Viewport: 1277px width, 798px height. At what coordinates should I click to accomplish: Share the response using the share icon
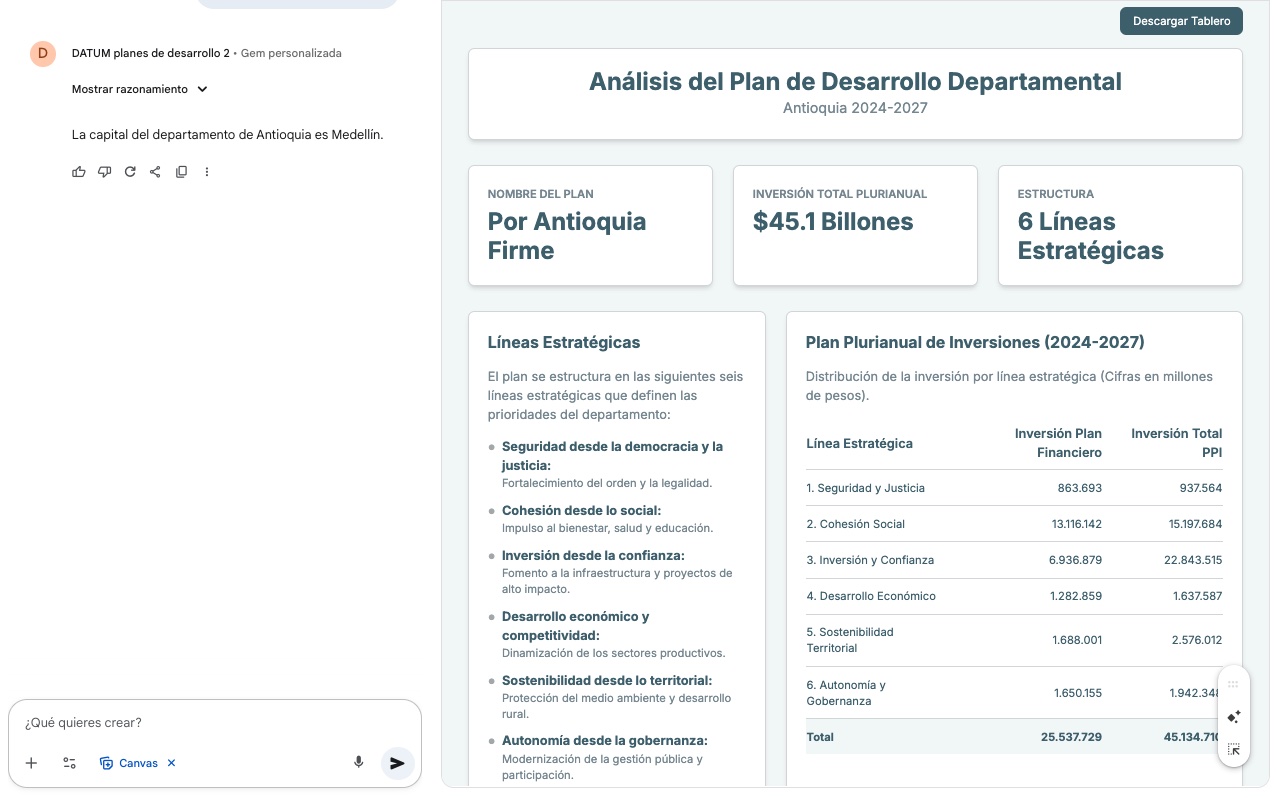pos(155,172)
